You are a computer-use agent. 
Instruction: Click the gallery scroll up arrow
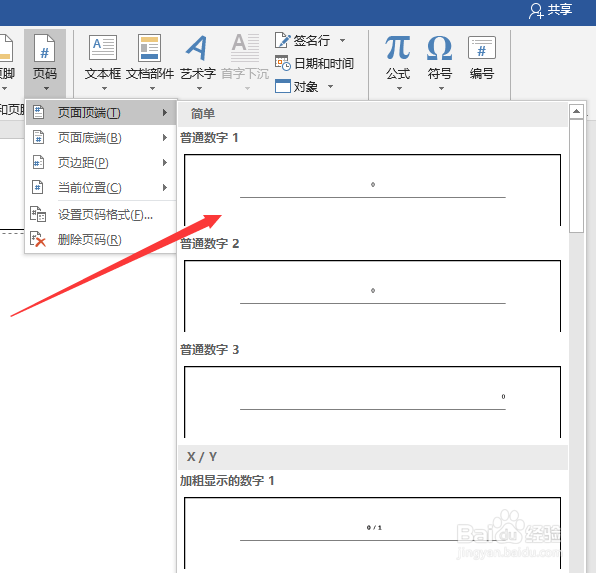(x=576, y=111)
